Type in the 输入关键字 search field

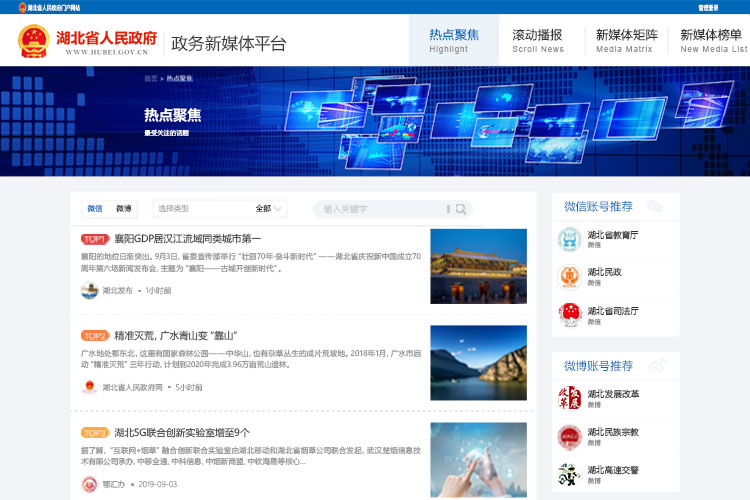tap(380, 209)
